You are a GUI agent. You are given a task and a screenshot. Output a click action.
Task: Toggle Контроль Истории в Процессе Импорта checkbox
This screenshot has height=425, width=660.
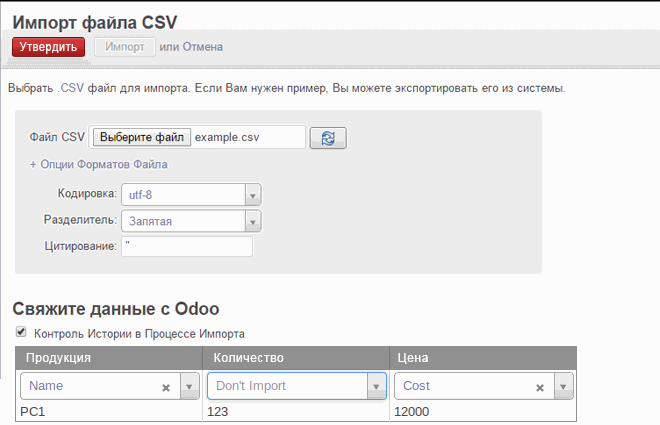point(21,332)
